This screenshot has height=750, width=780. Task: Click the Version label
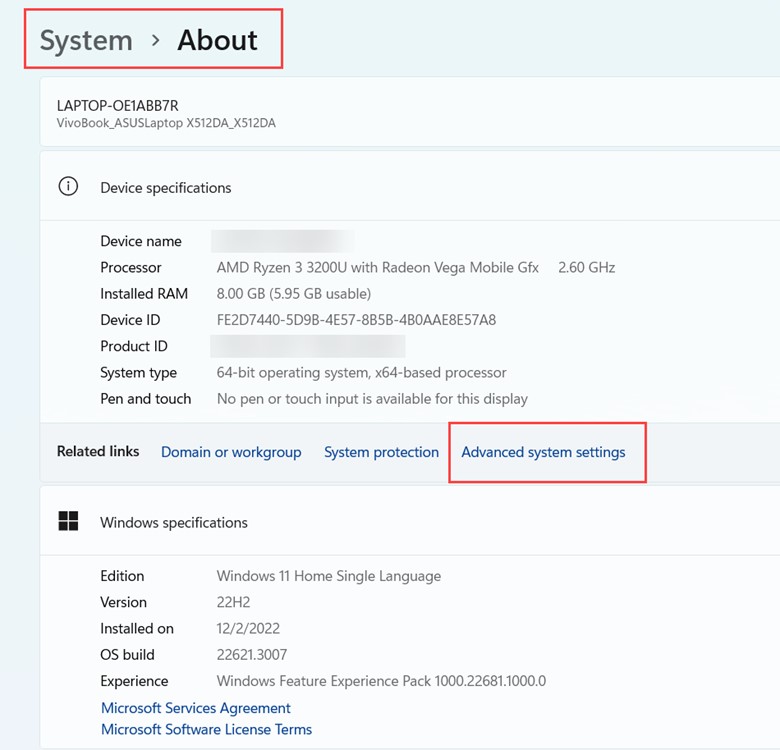123,602
